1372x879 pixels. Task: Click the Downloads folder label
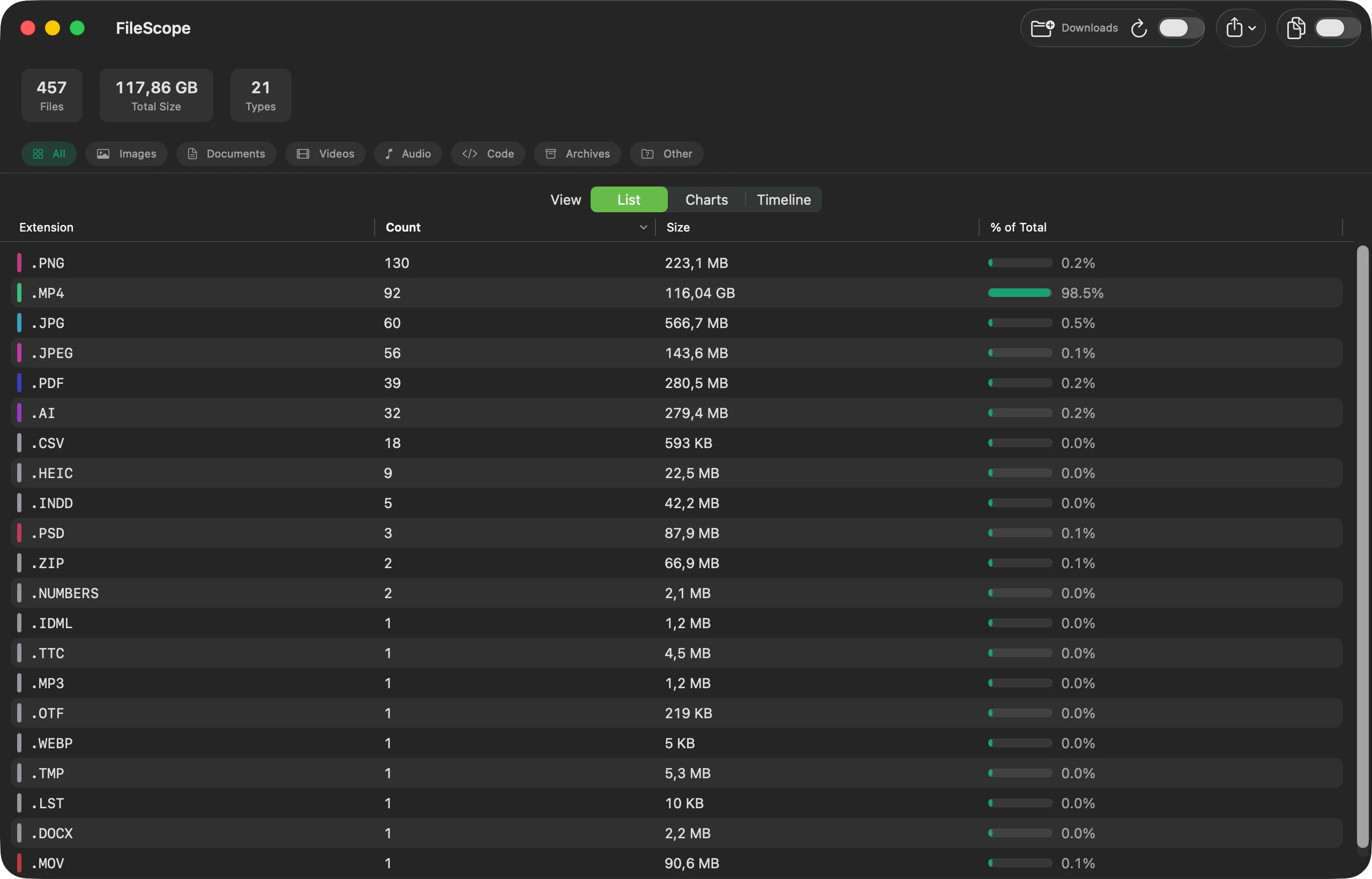click(1090, 28)
